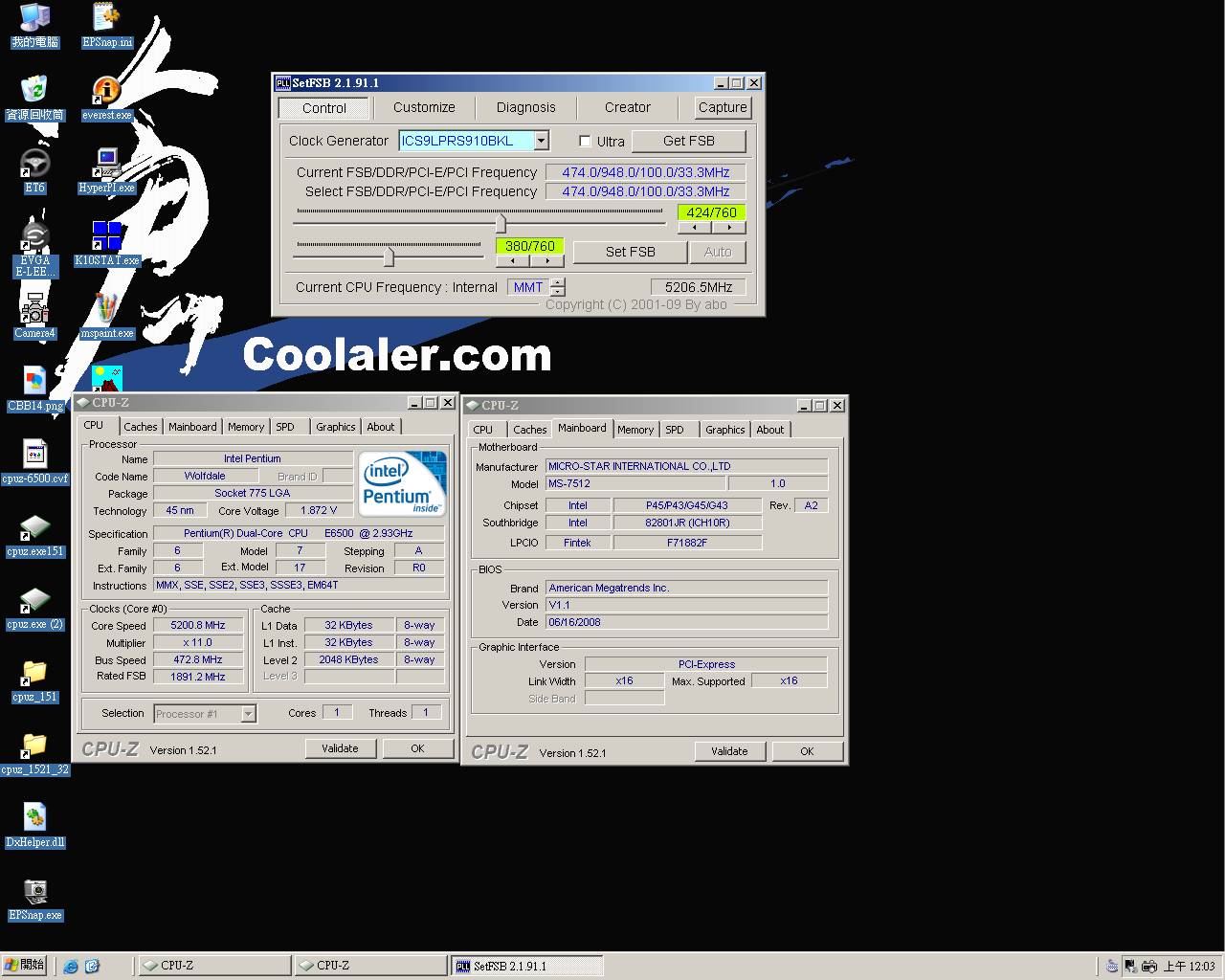The width and height of the screenshot is (1225, 980).
Task: Open the disabled Processor #1 Selection dropdown
Action: 249,714
